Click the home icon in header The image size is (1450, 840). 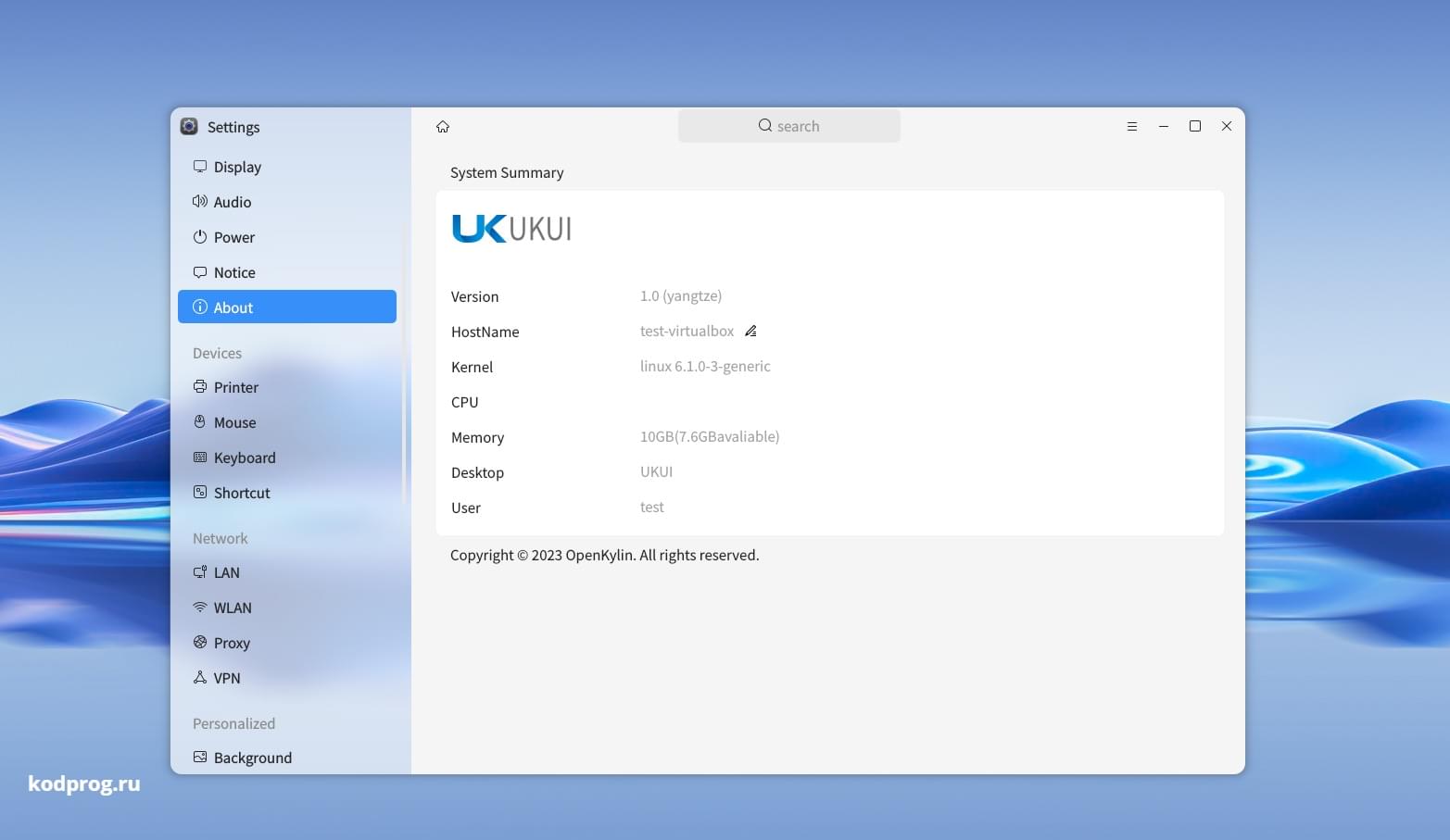coord(443,127)
